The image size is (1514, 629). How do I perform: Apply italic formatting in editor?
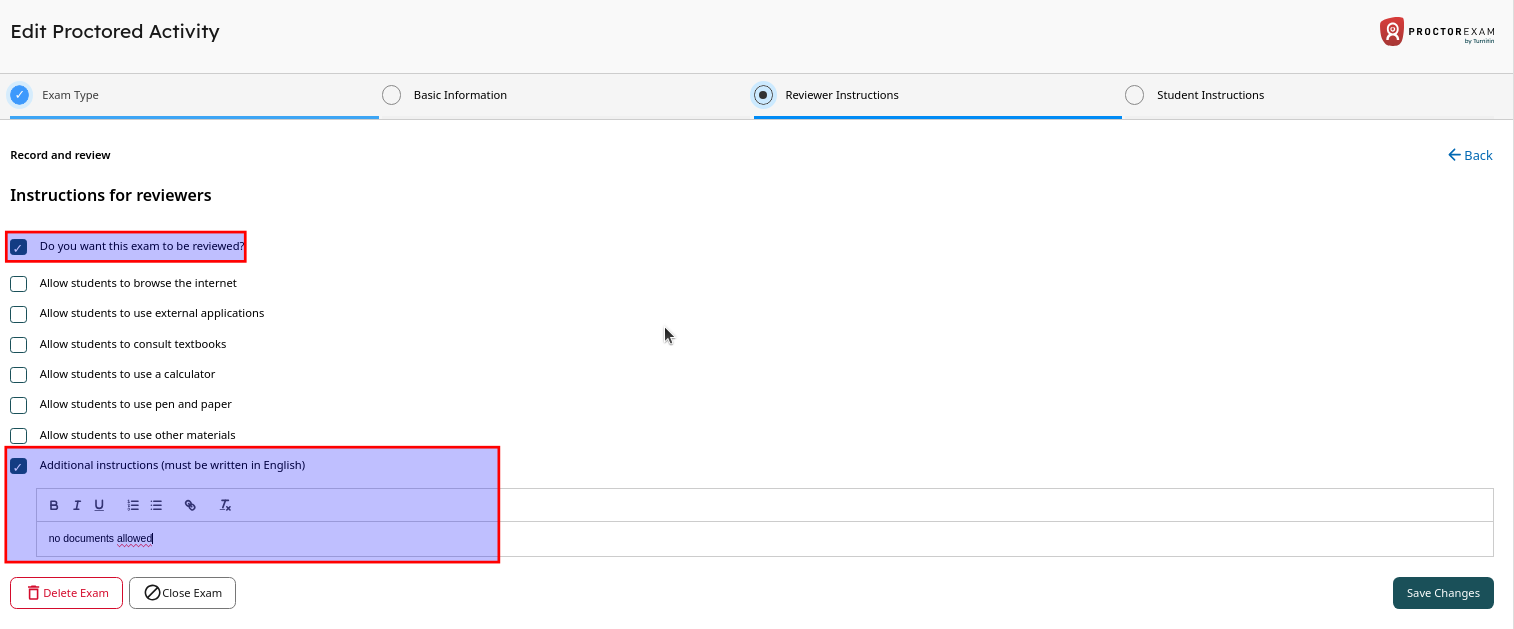click(x=77, y=505)
